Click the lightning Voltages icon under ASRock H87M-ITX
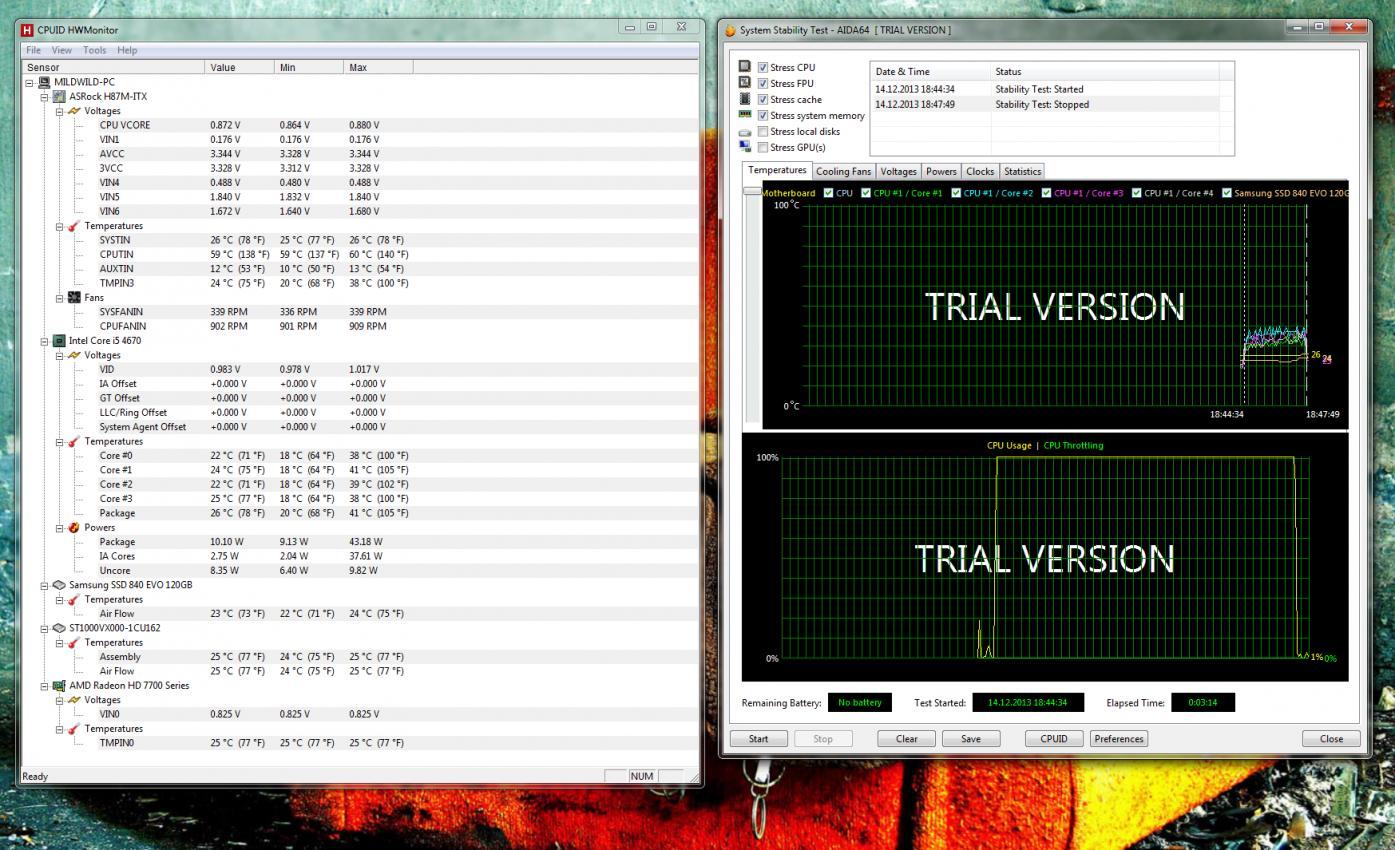The width and height of the screenshot is (1395, 850). 73,111
